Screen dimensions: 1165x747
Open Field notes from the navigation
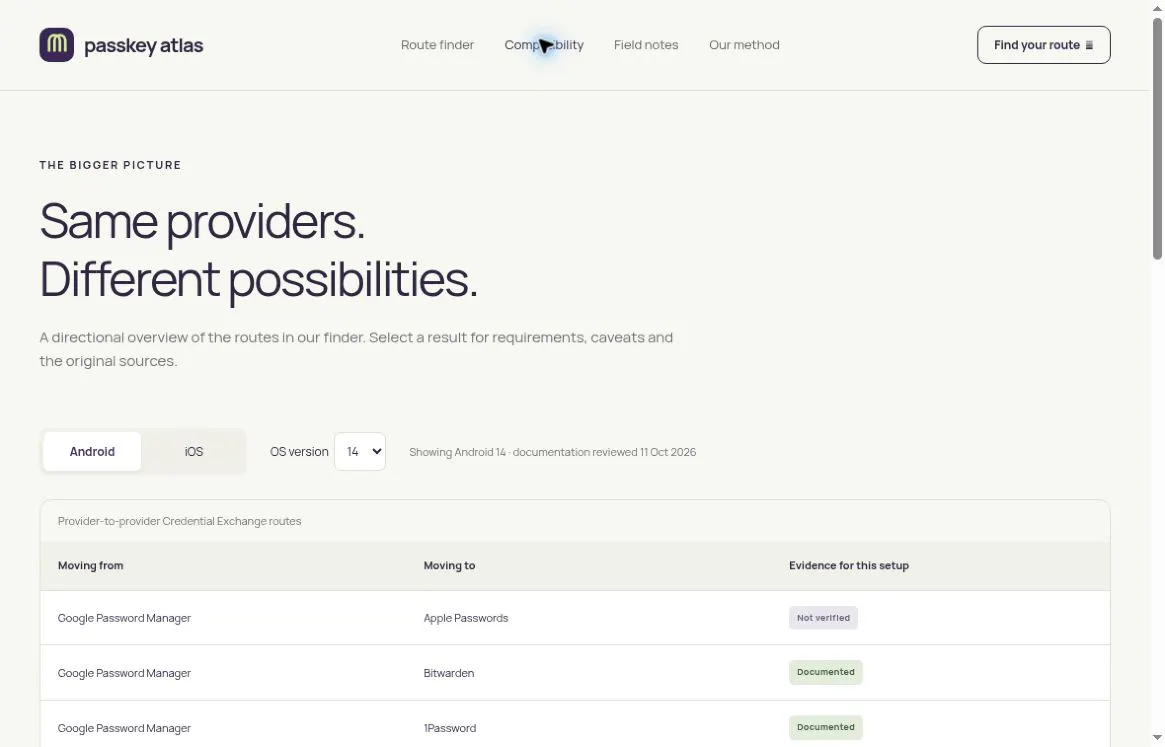[x=646, y=45]
